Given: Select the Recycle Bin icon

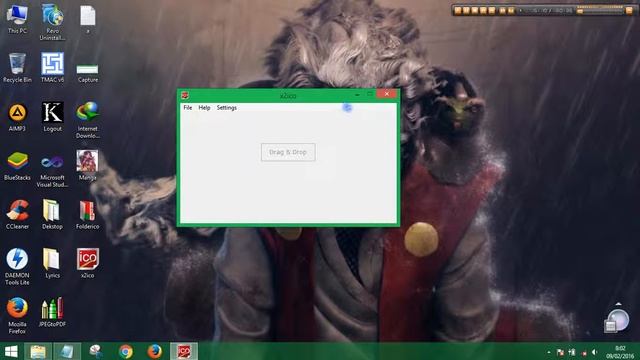Looking at the screenshot, I should click(17, 68).
